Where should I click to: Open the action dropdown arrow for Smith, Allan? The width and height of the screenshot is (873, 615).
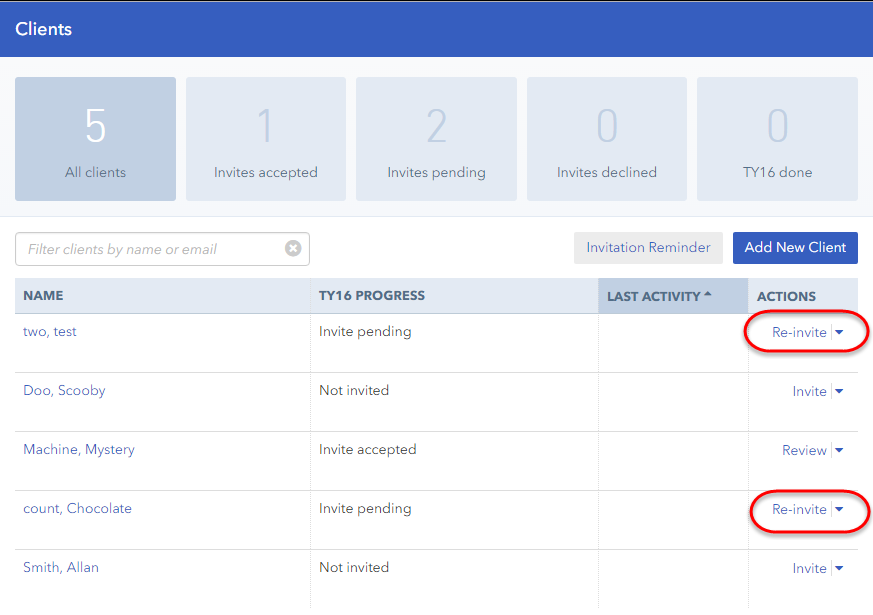pos(839,568)
